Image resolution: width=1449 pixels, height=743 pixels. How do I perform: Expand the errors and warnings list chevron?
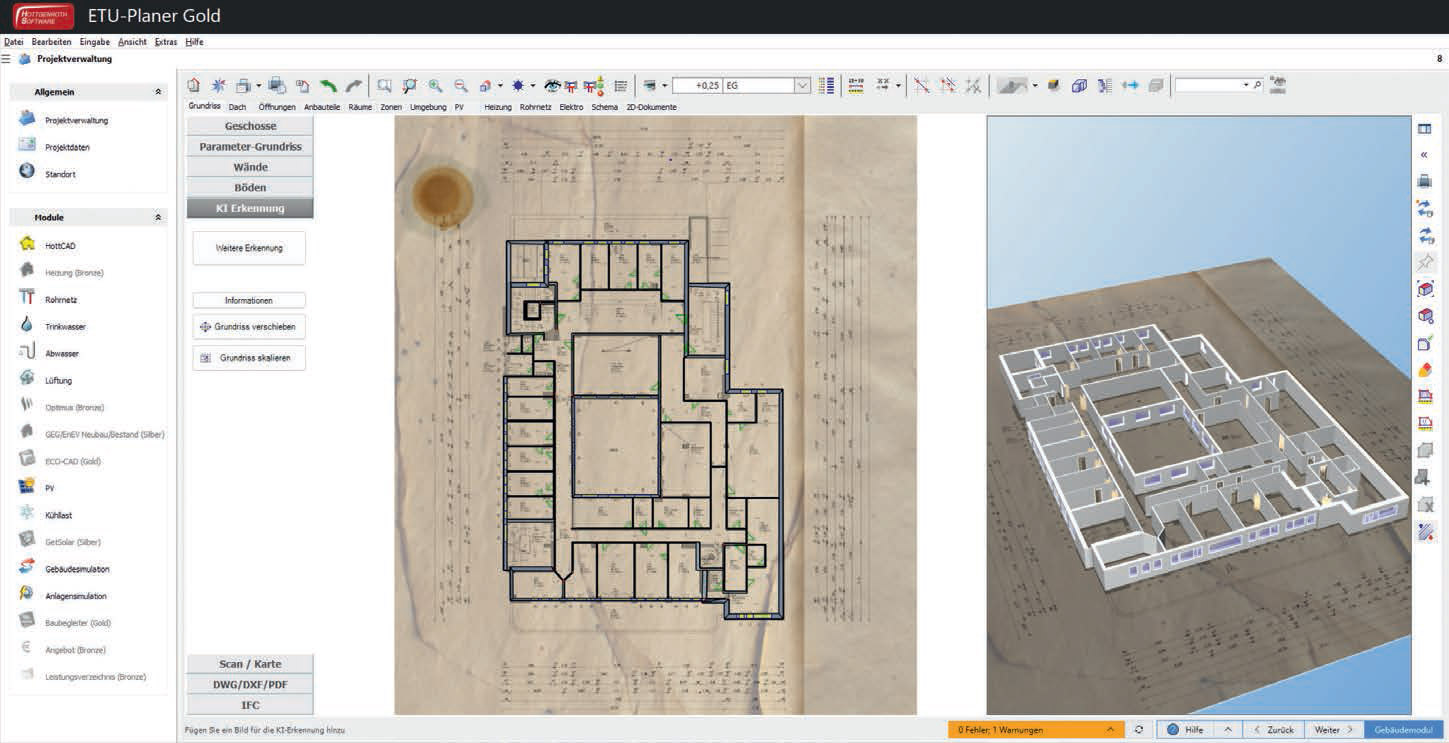coord(1110,730)
